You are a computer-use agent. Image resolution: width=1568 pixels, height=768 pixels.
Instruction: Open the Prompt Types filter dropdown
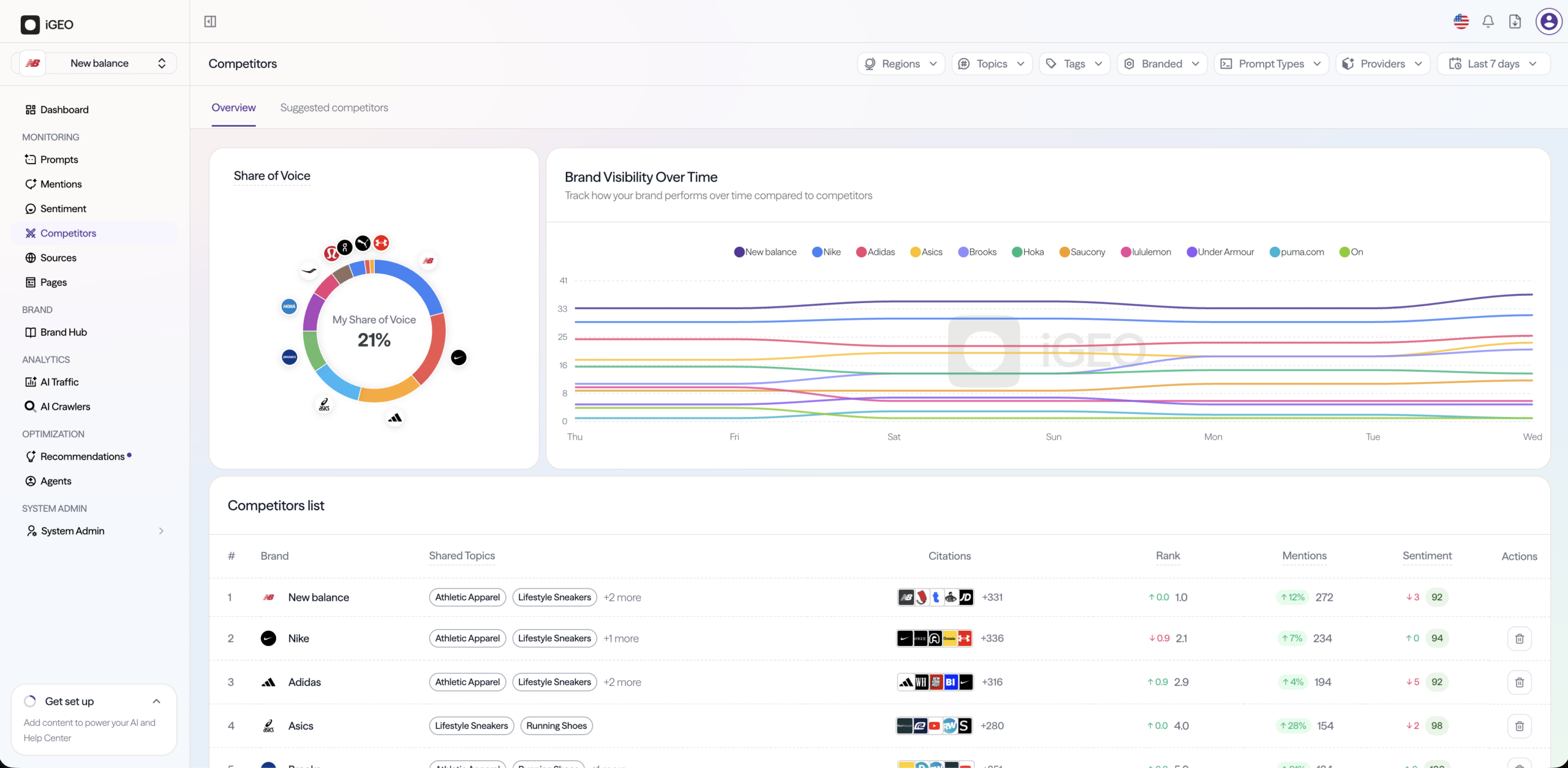(x=1271, y=64)
